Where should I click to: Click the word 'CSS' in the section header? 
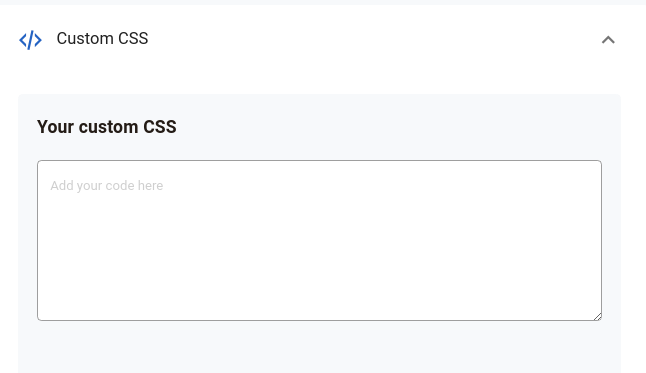click(133, 38)
